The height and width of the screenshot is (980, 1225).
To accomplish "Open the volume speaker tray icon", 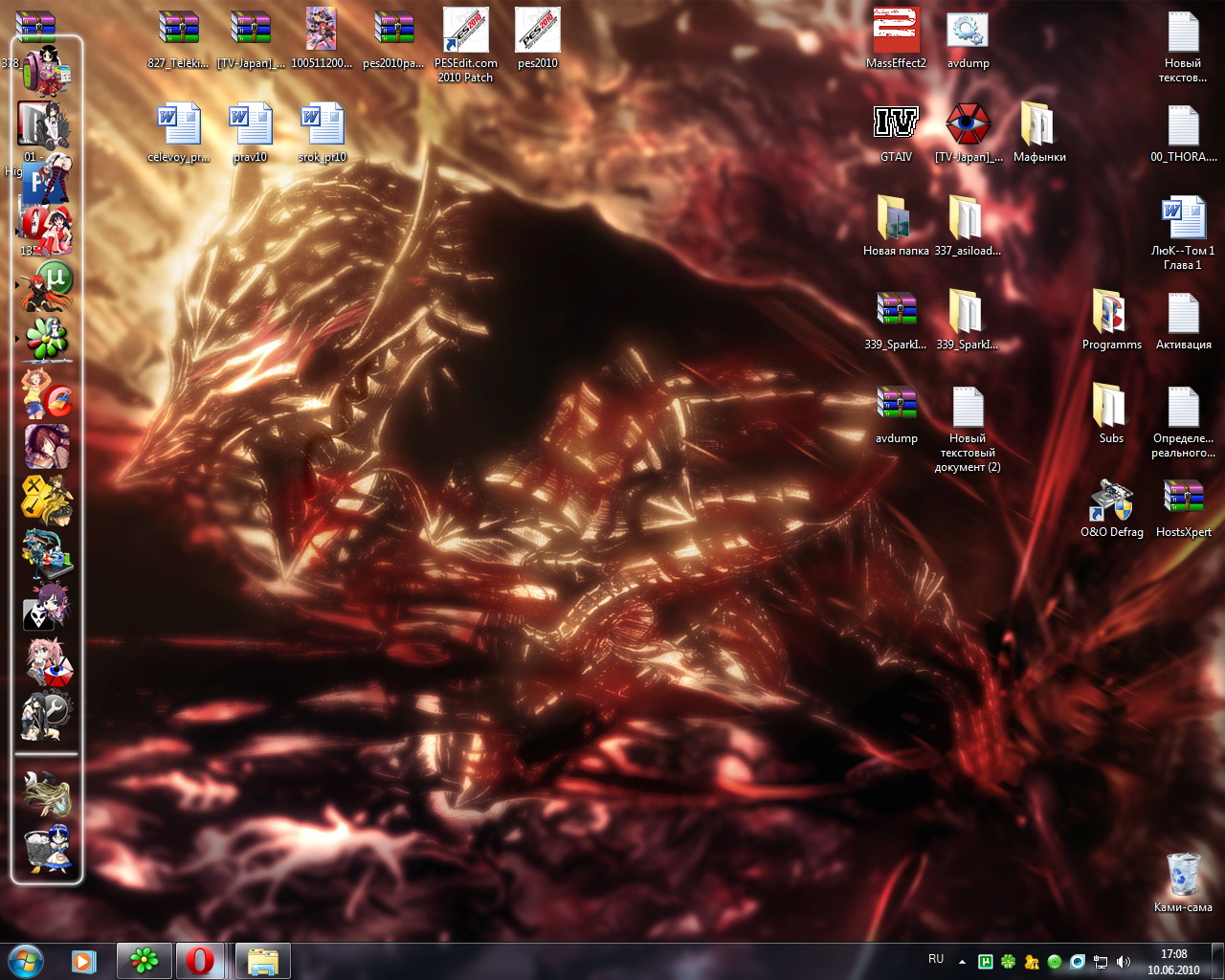I will [x=1124, y=962].
